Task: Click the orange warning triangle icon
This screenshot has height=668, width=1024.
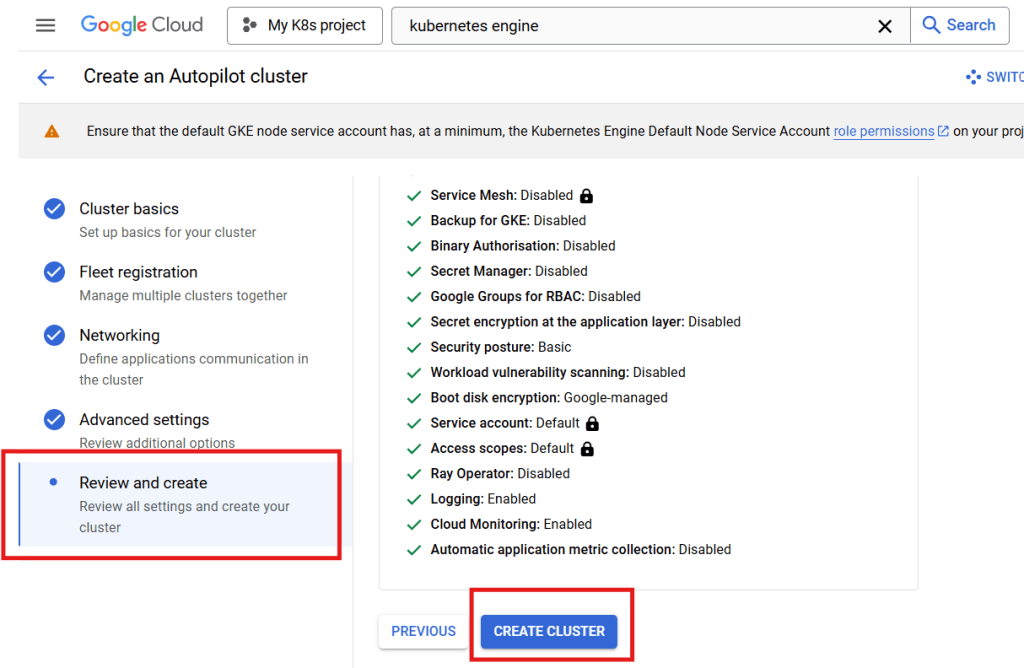Action: pyautogui.click(x=52, y=131)
